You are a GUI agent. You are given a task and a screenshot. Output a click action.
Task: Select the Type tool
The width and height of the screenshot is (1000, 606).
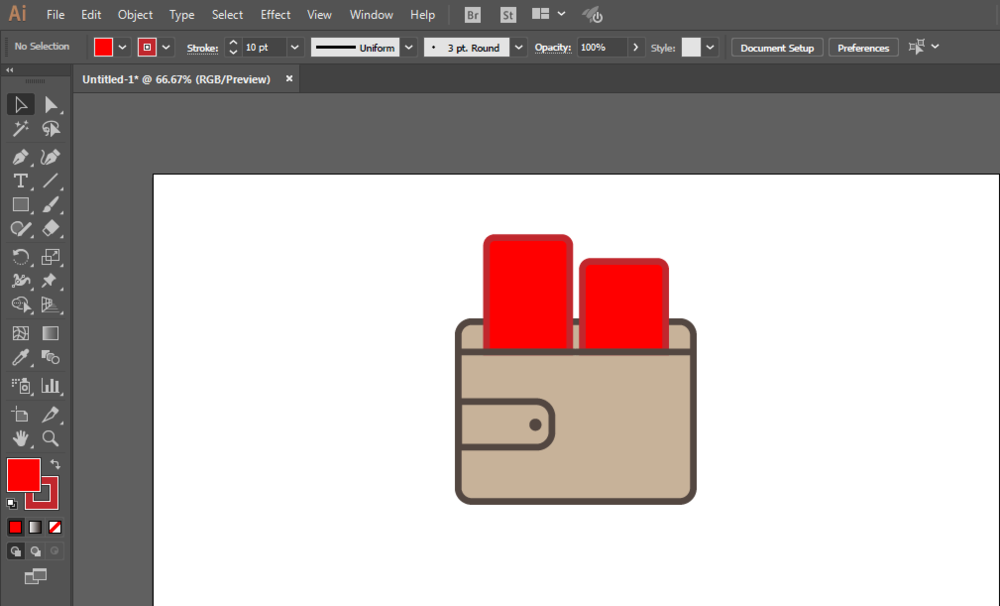click(20, 181)
